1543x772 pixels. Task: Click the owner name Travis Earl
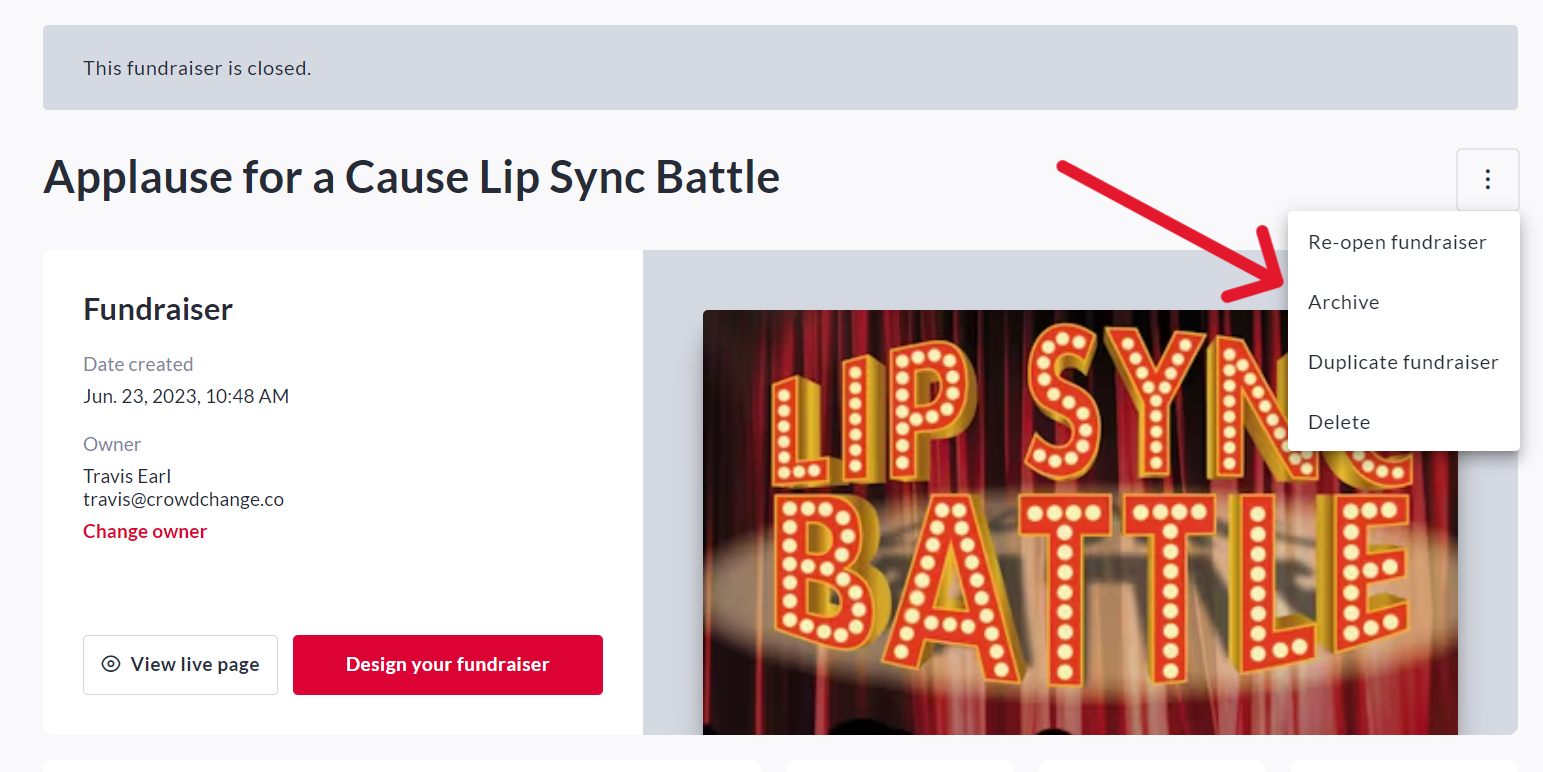point(127,476)
